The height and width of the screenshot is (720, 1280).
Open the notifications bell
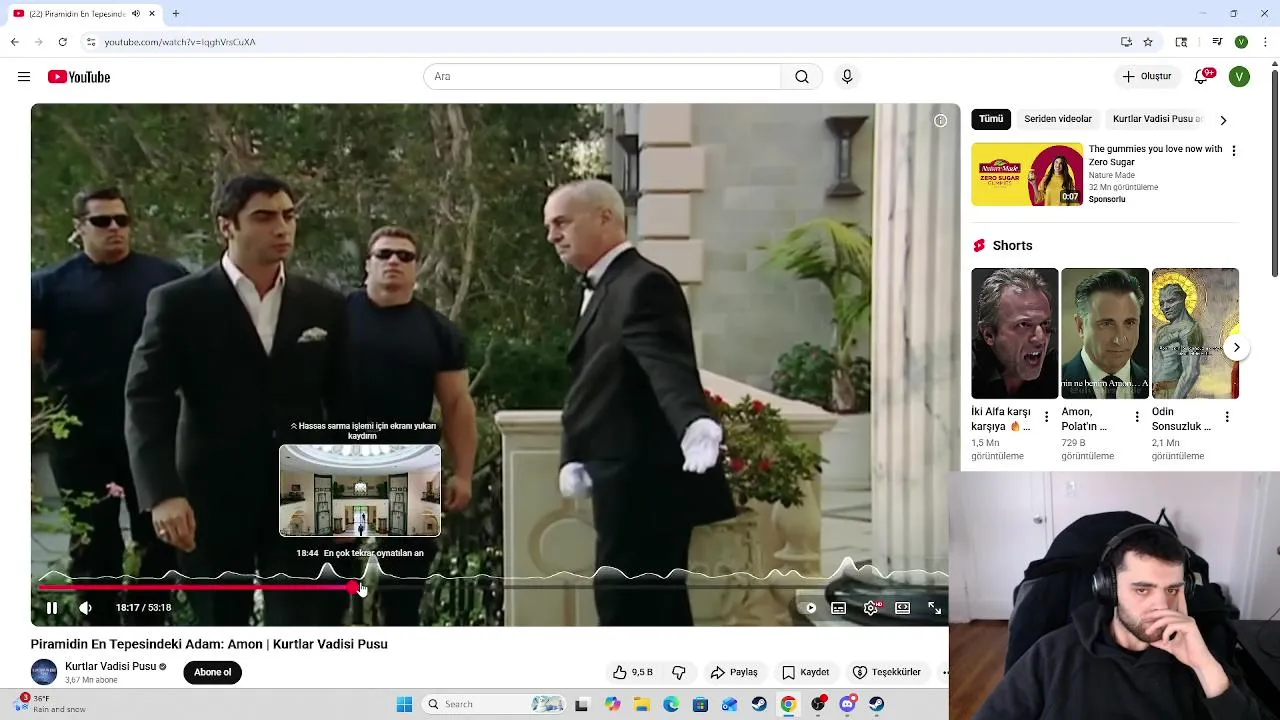pyautogui.click(x=1203, y=77)
